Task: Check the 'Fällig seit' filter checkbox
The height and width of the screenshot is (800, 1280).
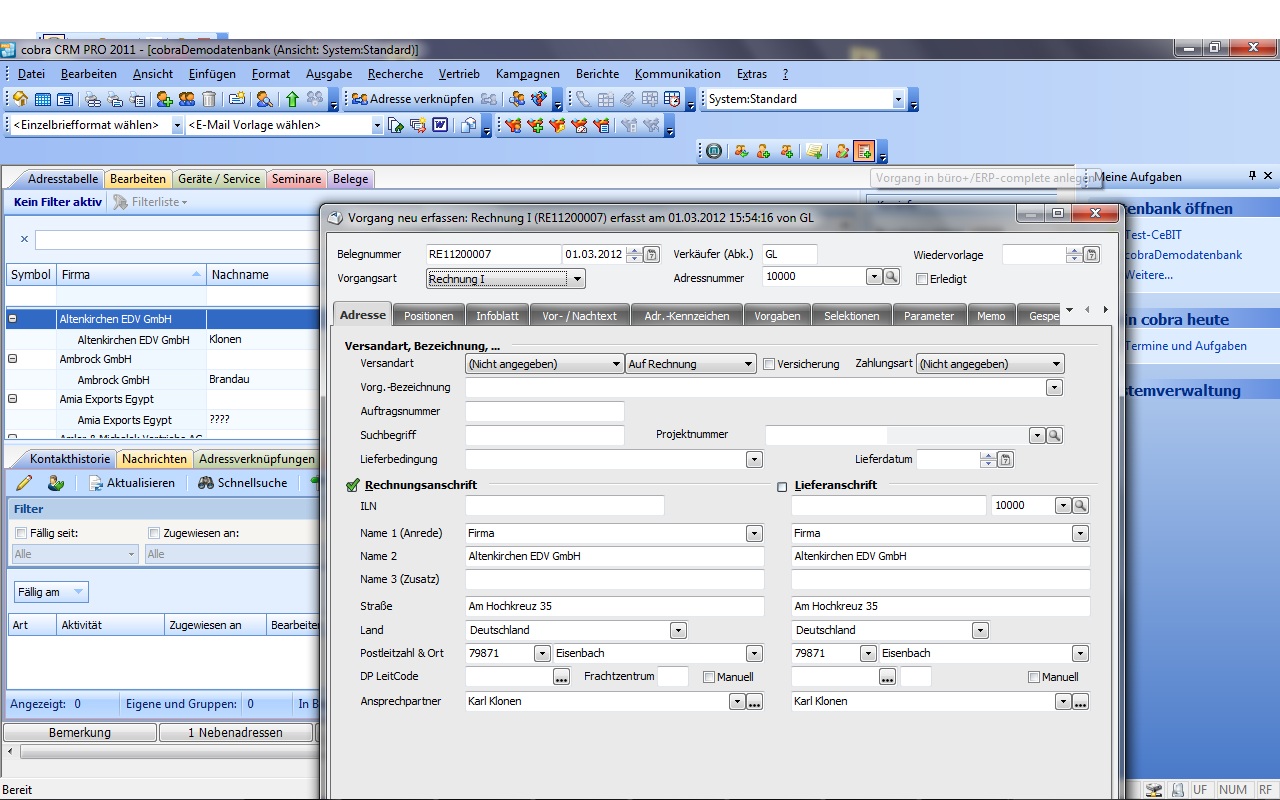Action: 21,533
